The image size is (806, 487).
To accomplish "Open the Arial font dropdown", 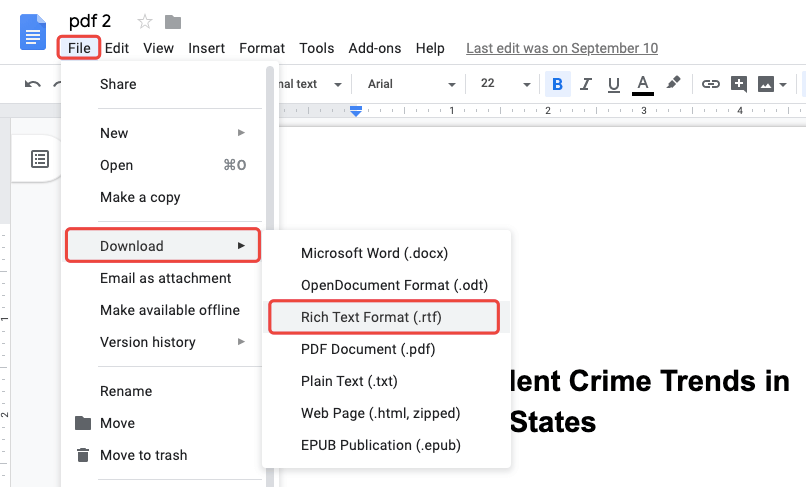I will (411, 84).
